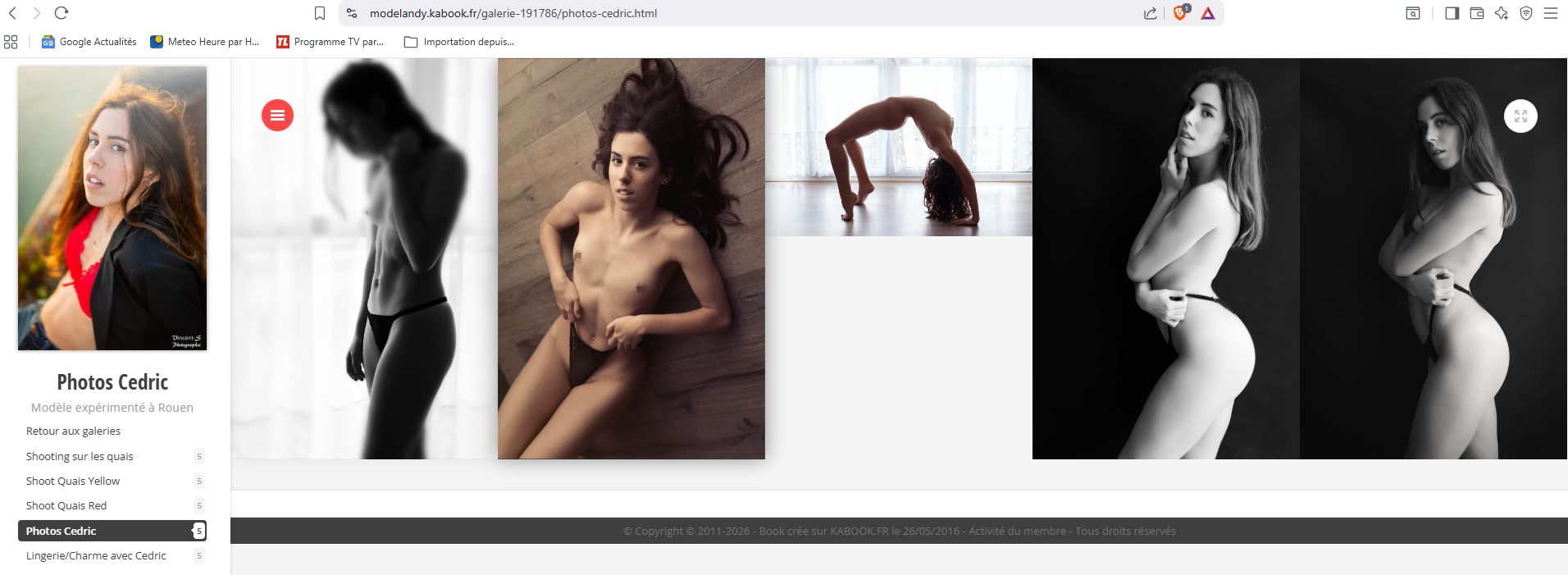
Task: Select the Shoot Quais Yellow gallery
Action: point(73,481)
